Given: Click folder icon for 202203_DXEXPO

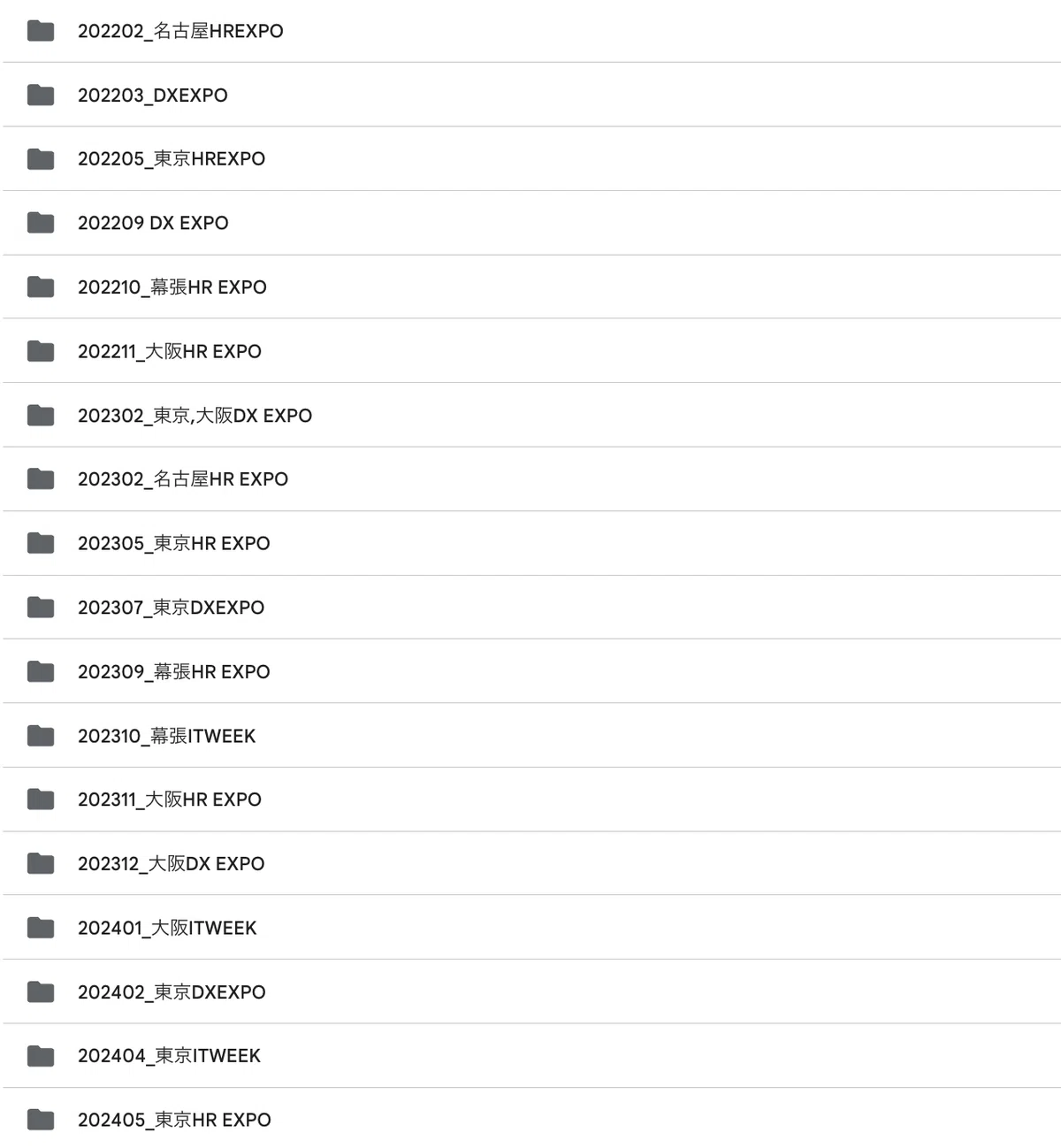Looking at the screenshot, I should (x=41, y=95).
